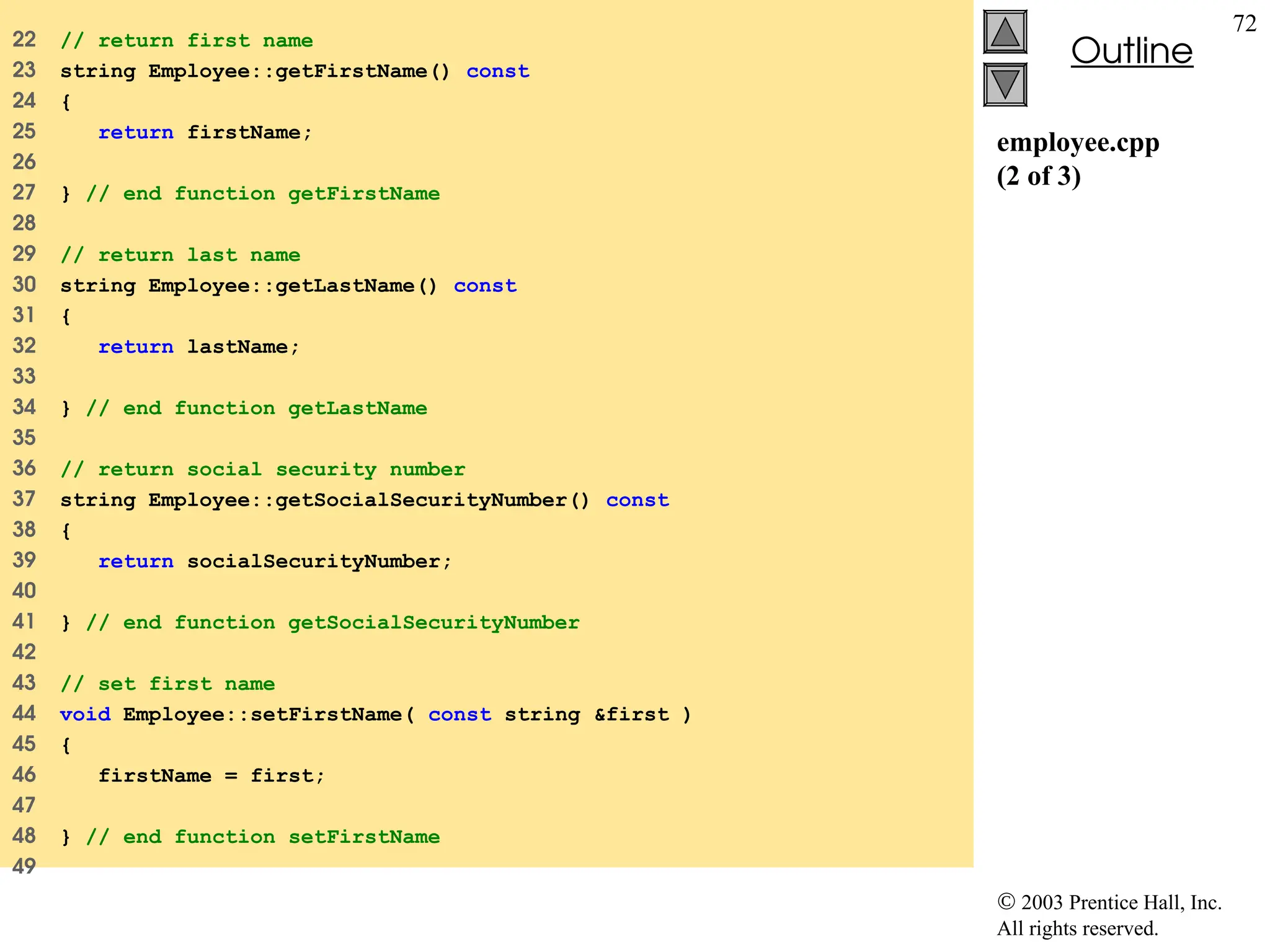This screenshot has width=1270, height=952.
Task: Click the employee.cpp file title
Action: point(1078,143)
